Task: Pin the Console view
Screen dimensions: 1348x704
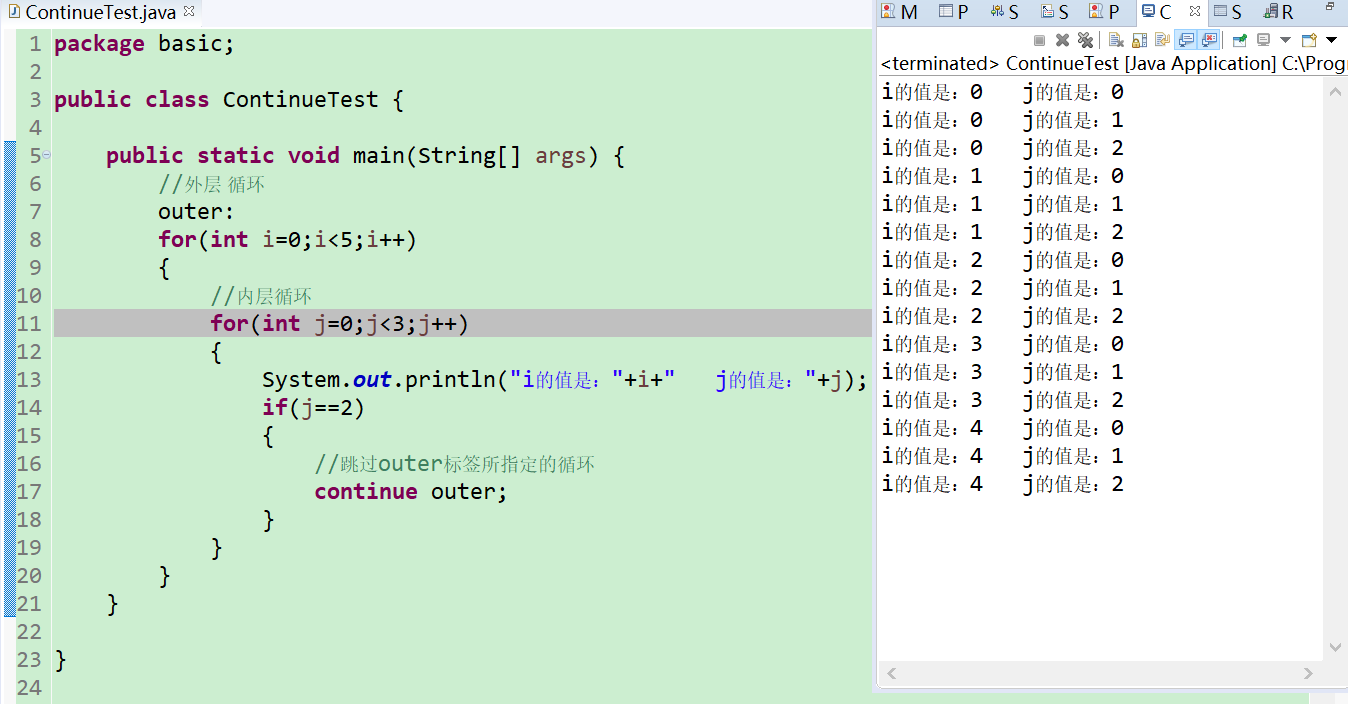Action: 1239,39
